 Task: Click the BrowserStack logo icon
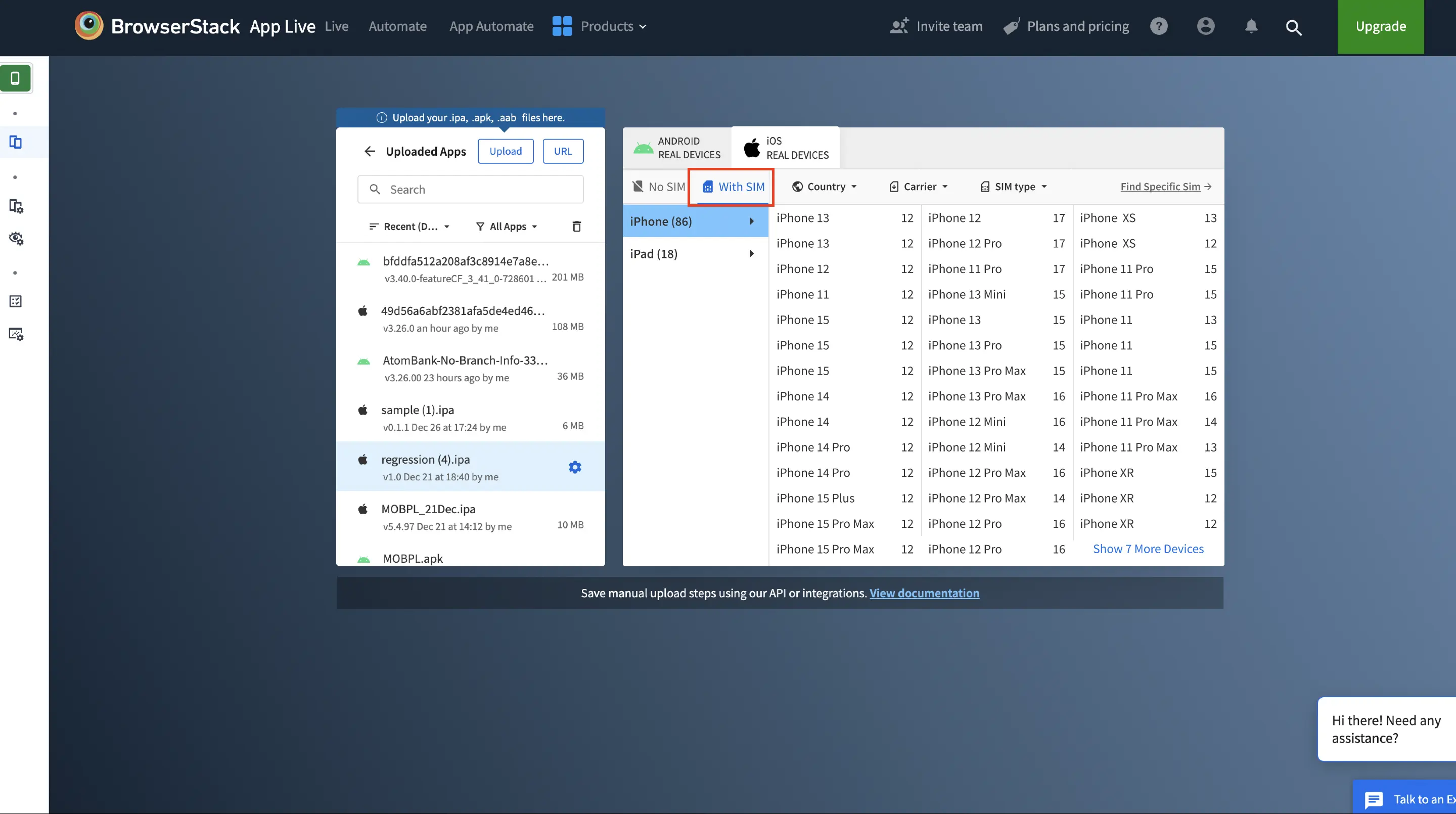(x=89, y=25)
